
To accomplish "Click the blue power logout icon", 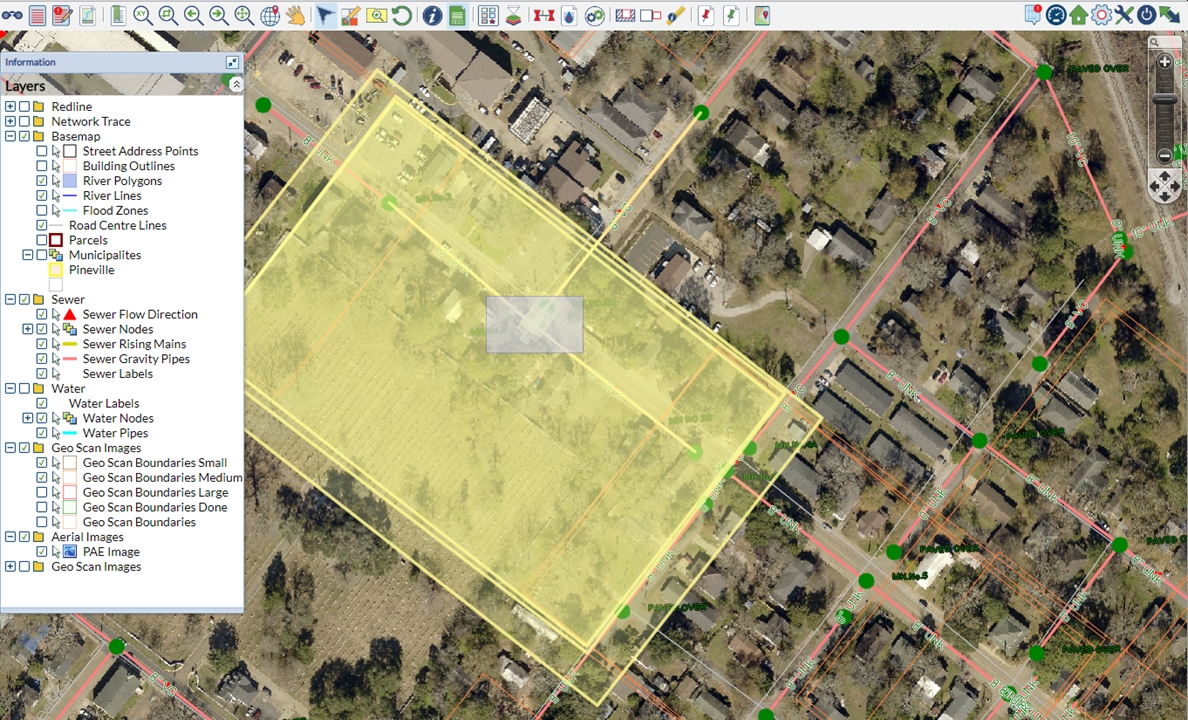I will [1146, 15].
